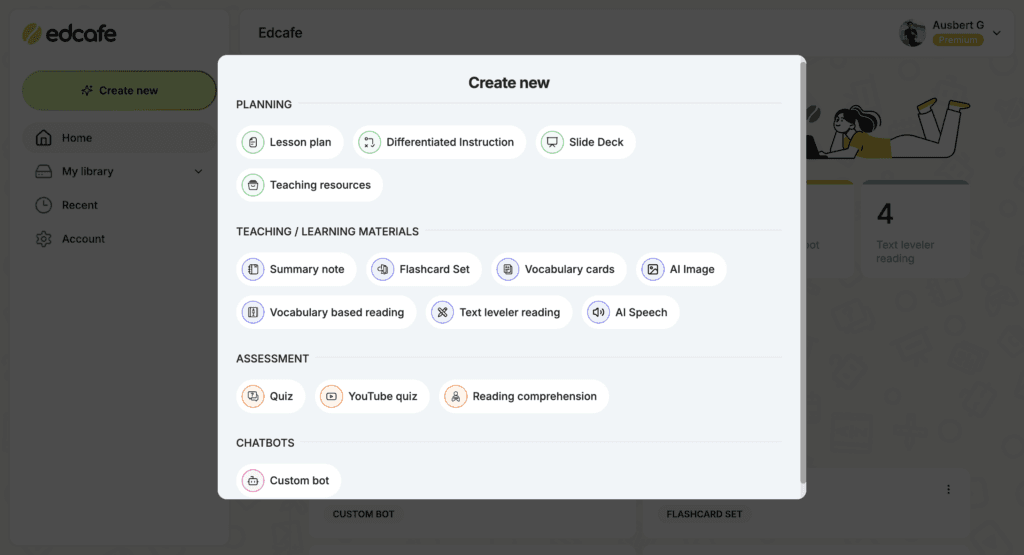Click the Vocabulary cards icon
1024x555 pixels.
click(507, 270)
